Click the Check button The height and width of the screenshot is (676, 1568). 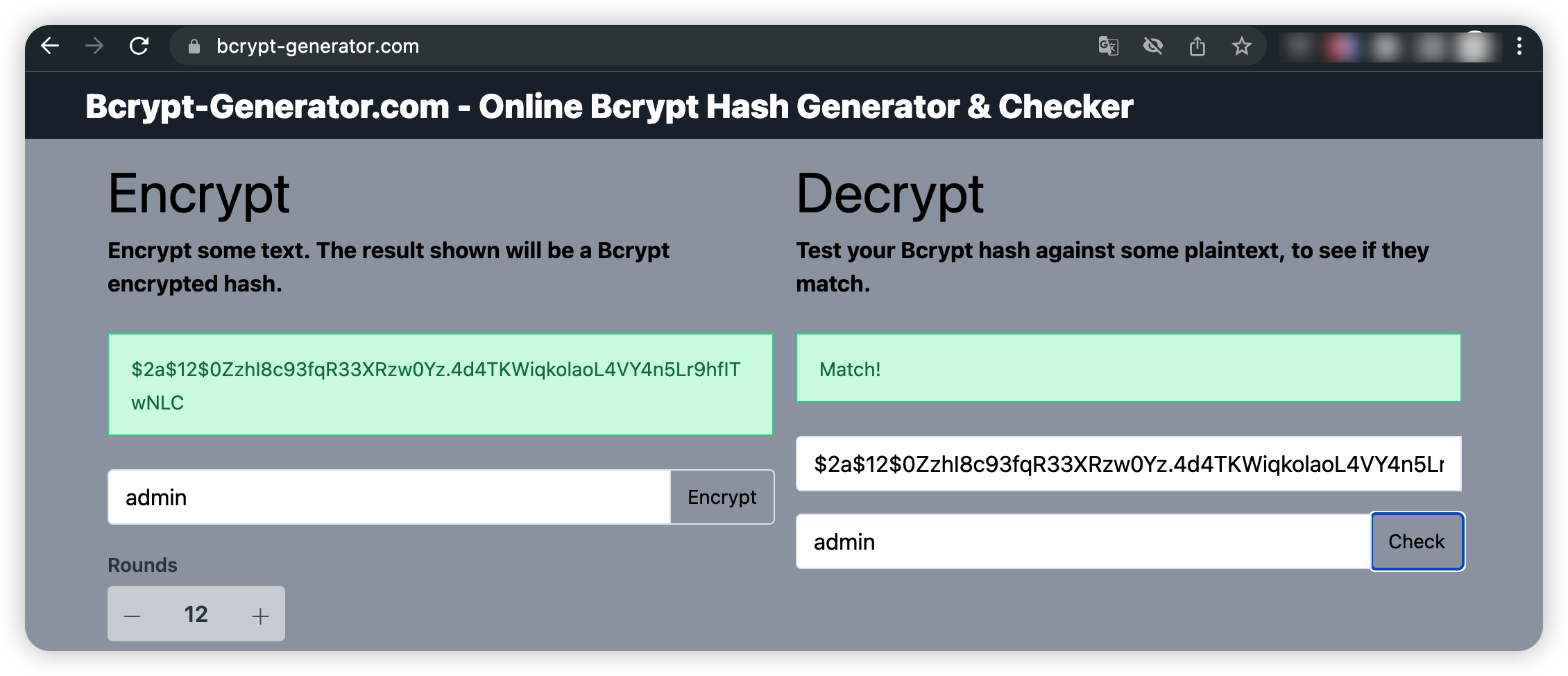click(1417, 541)
